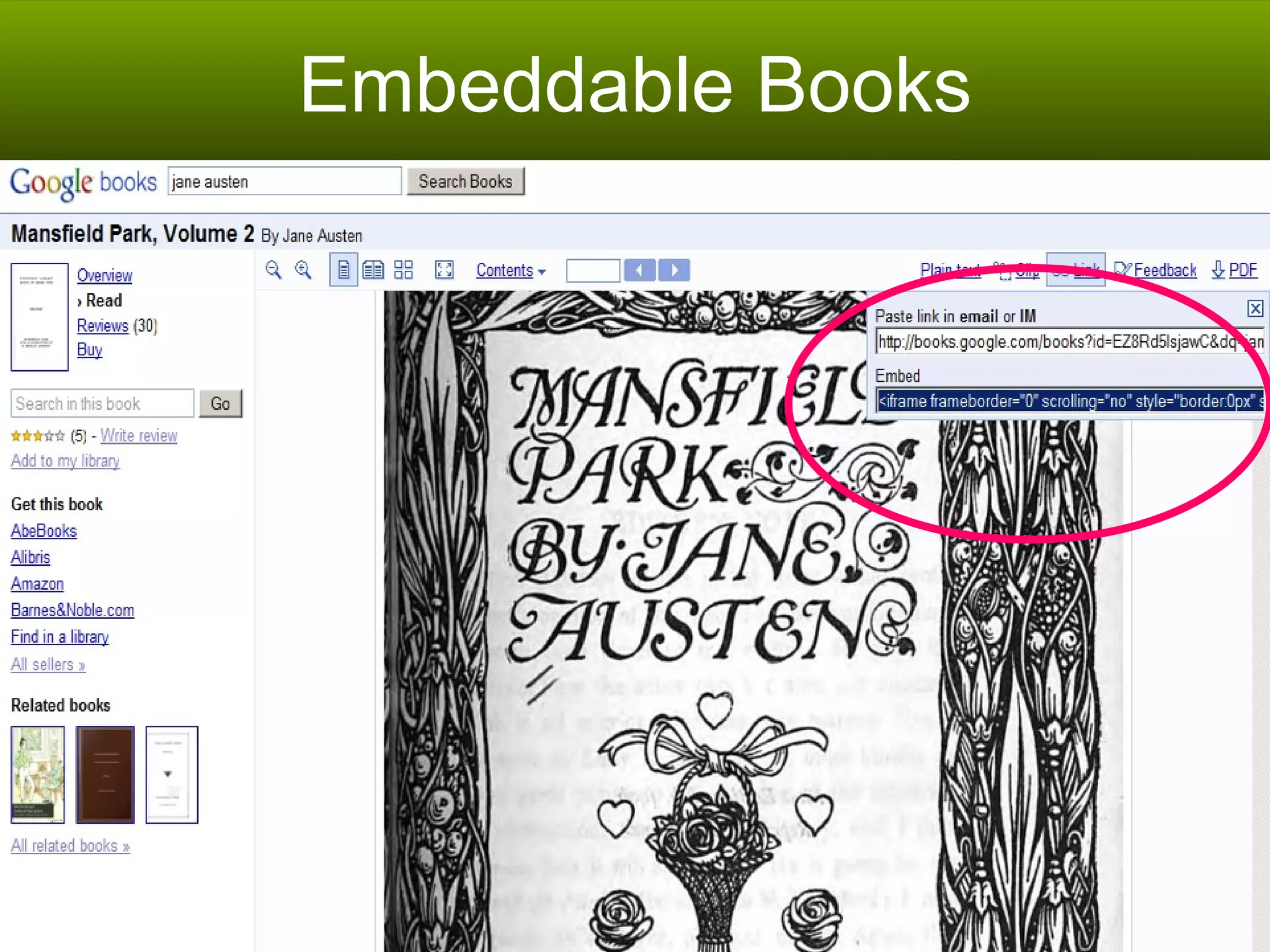This screenshot has width=1270, height=952.
Task: Focus Search in this book field
Action: point(102,403)
